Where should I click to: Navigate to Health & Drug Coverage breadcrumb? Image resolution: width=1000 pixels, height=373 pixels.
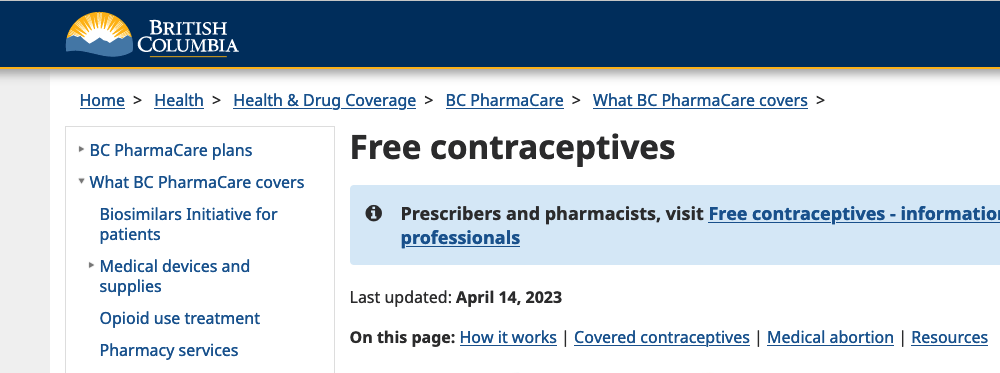coord(325,100)
